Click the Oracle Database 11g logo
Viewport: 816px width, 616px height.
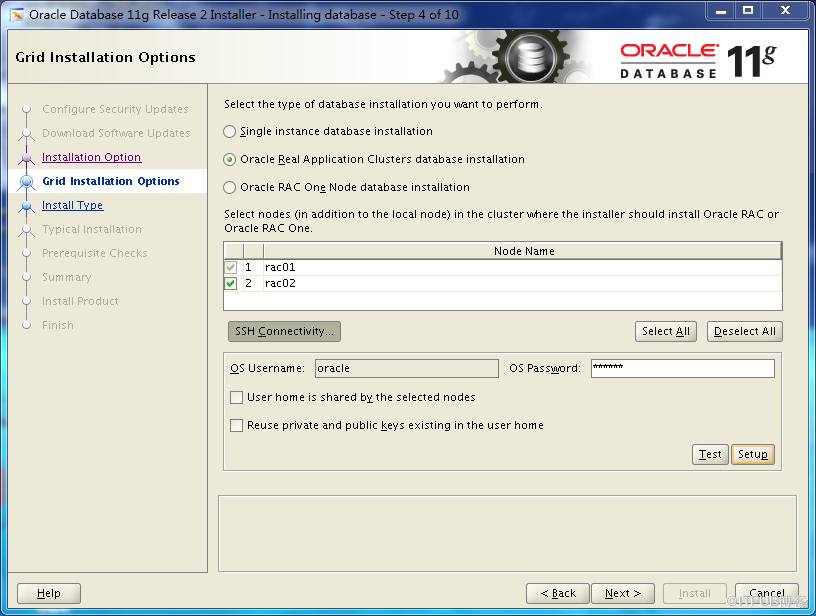pos(698,60)
